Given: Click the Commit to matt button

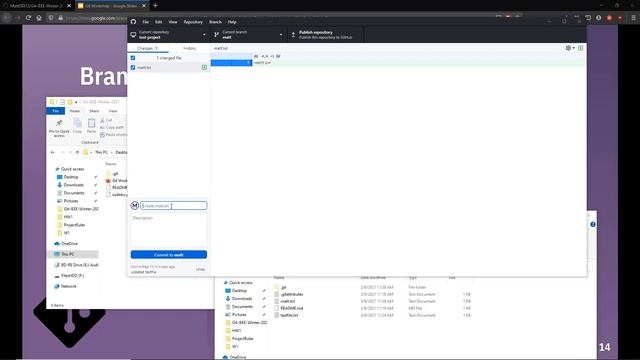Looking at the screenshot, I should 169,255.
